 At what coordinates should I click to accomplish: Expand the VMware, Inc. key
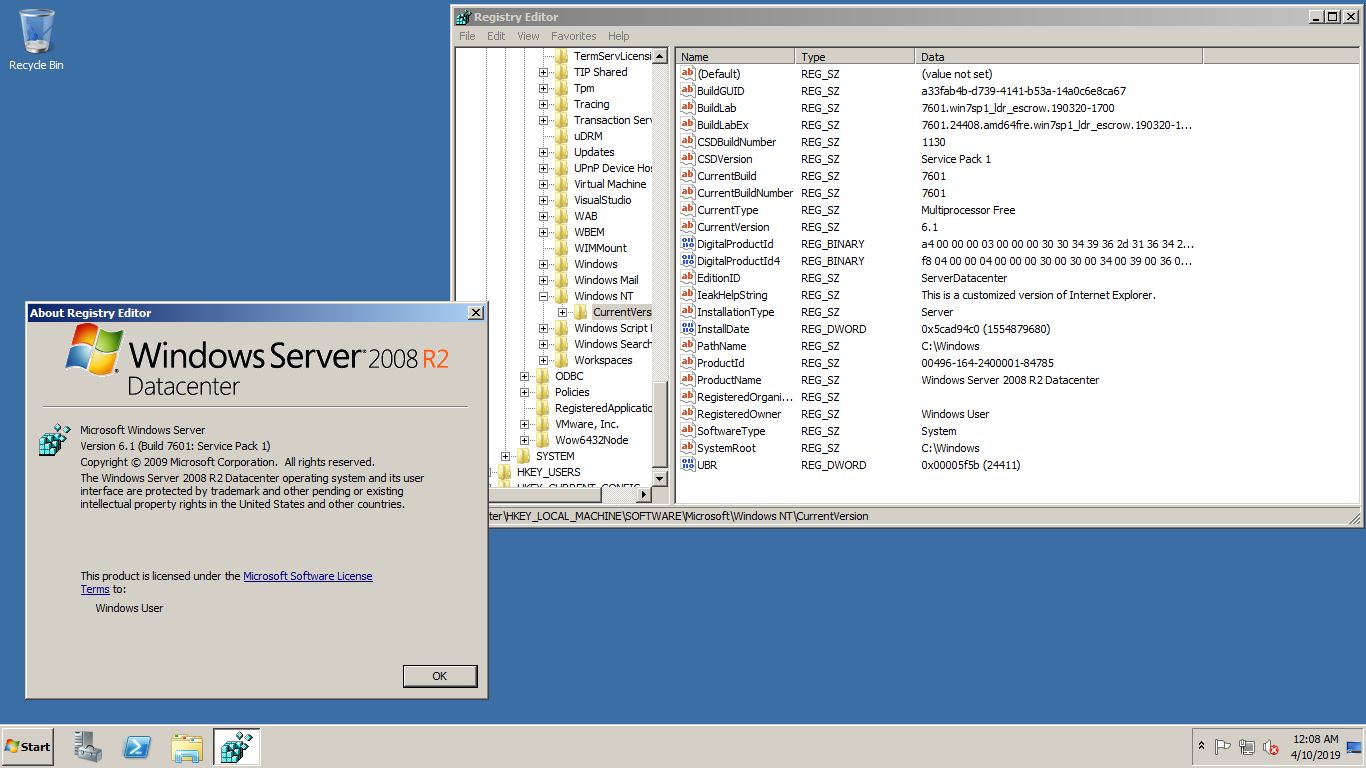point(524,424)
